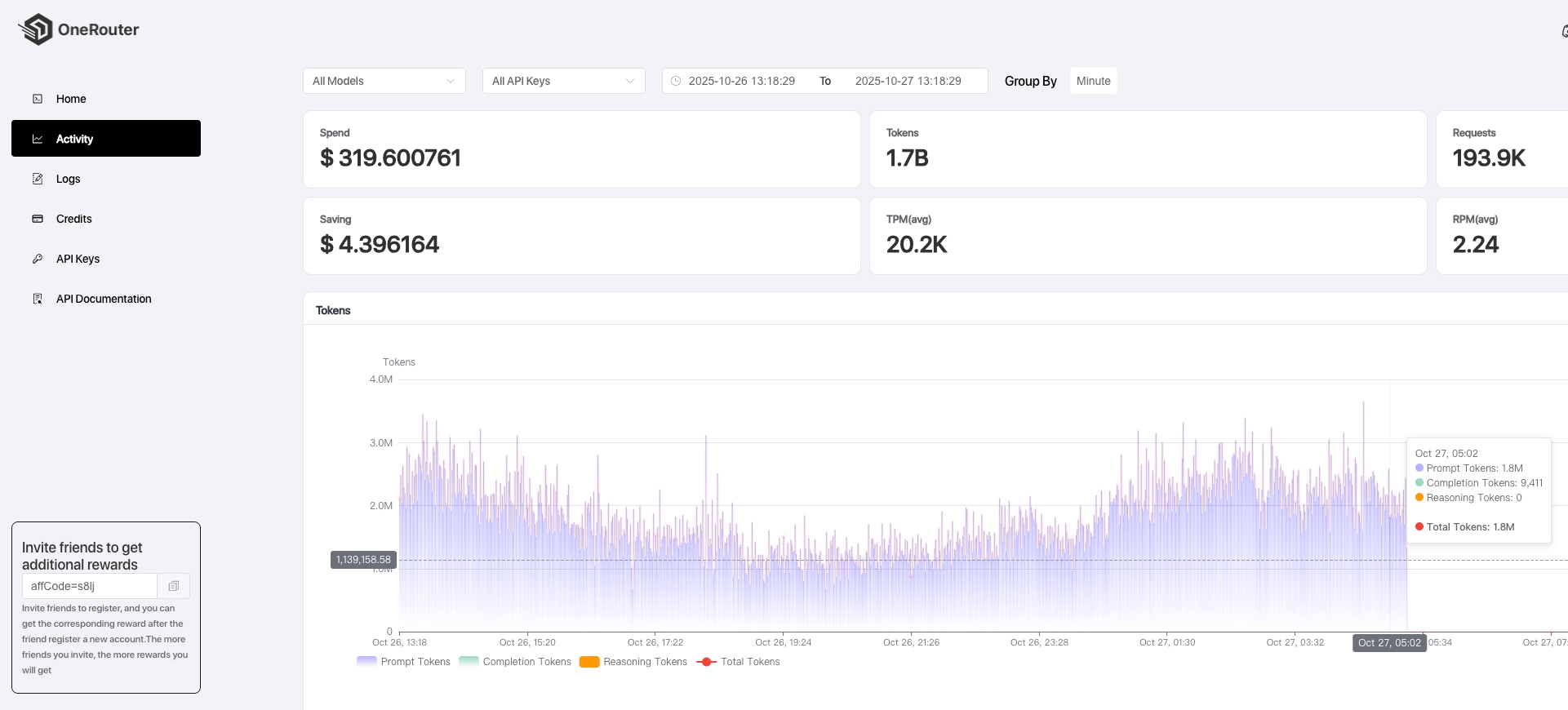This screenshot has height=710, width=1568.
Task: Click the API Documentation icon
Action: point(38,299)
